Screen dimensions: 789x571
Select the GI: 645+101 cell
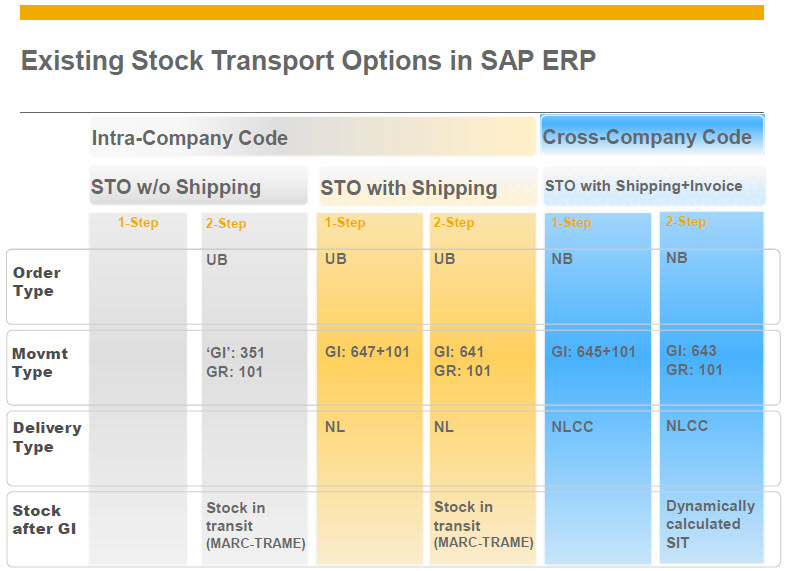[593, 352]
